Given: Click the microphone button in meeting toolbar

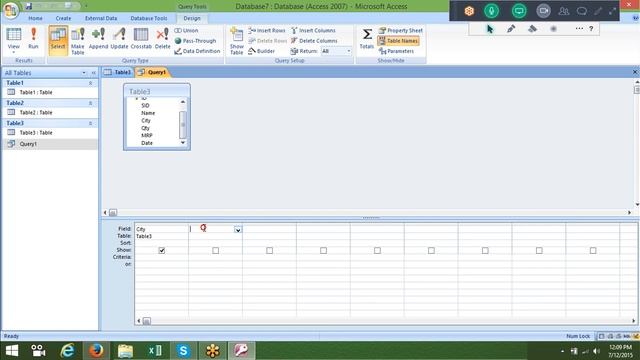Looking at the screenshot, I should click(491, 11).
